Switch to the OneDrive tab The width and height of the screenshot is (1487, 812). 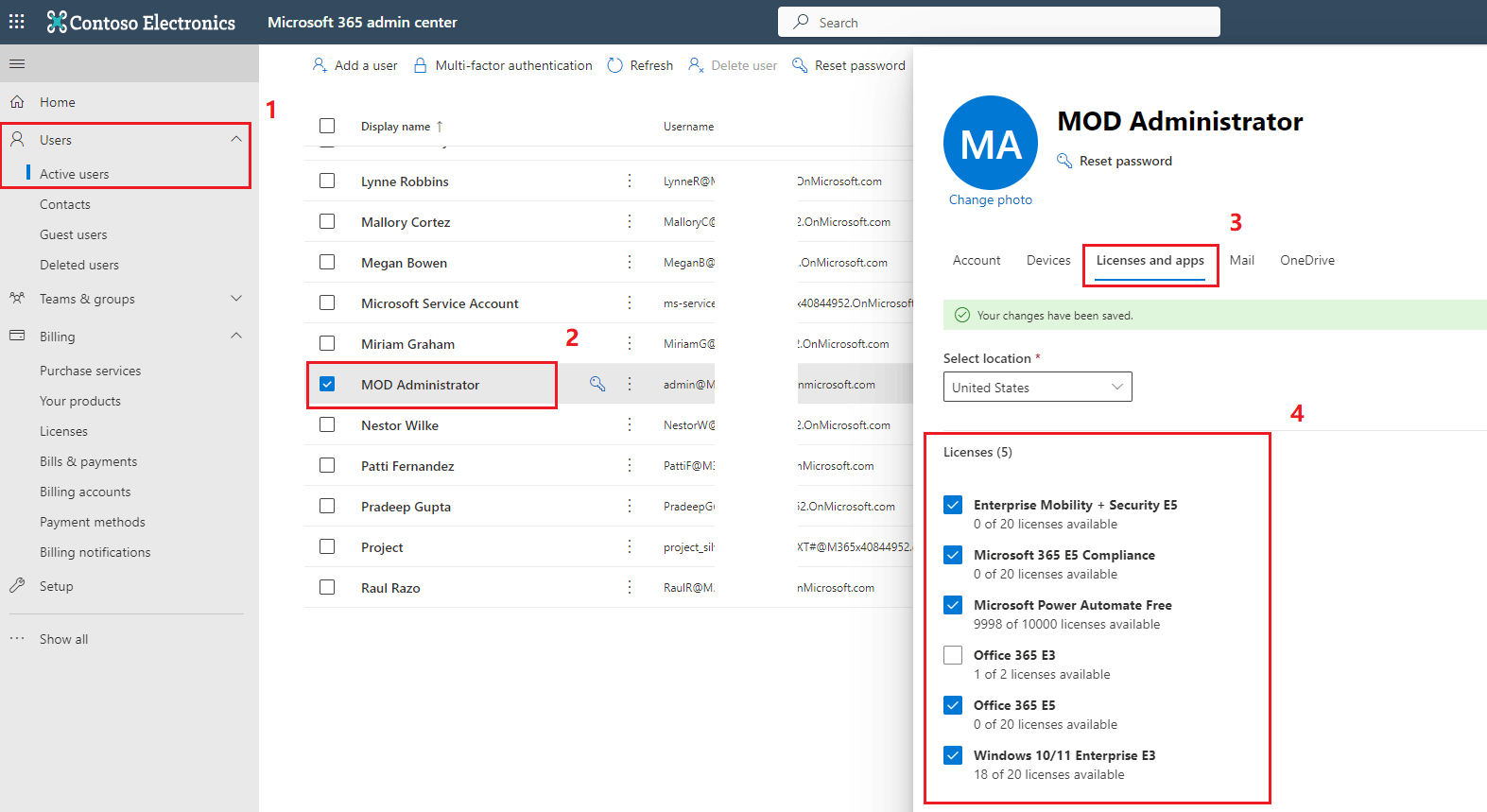tap(1307, 260)
